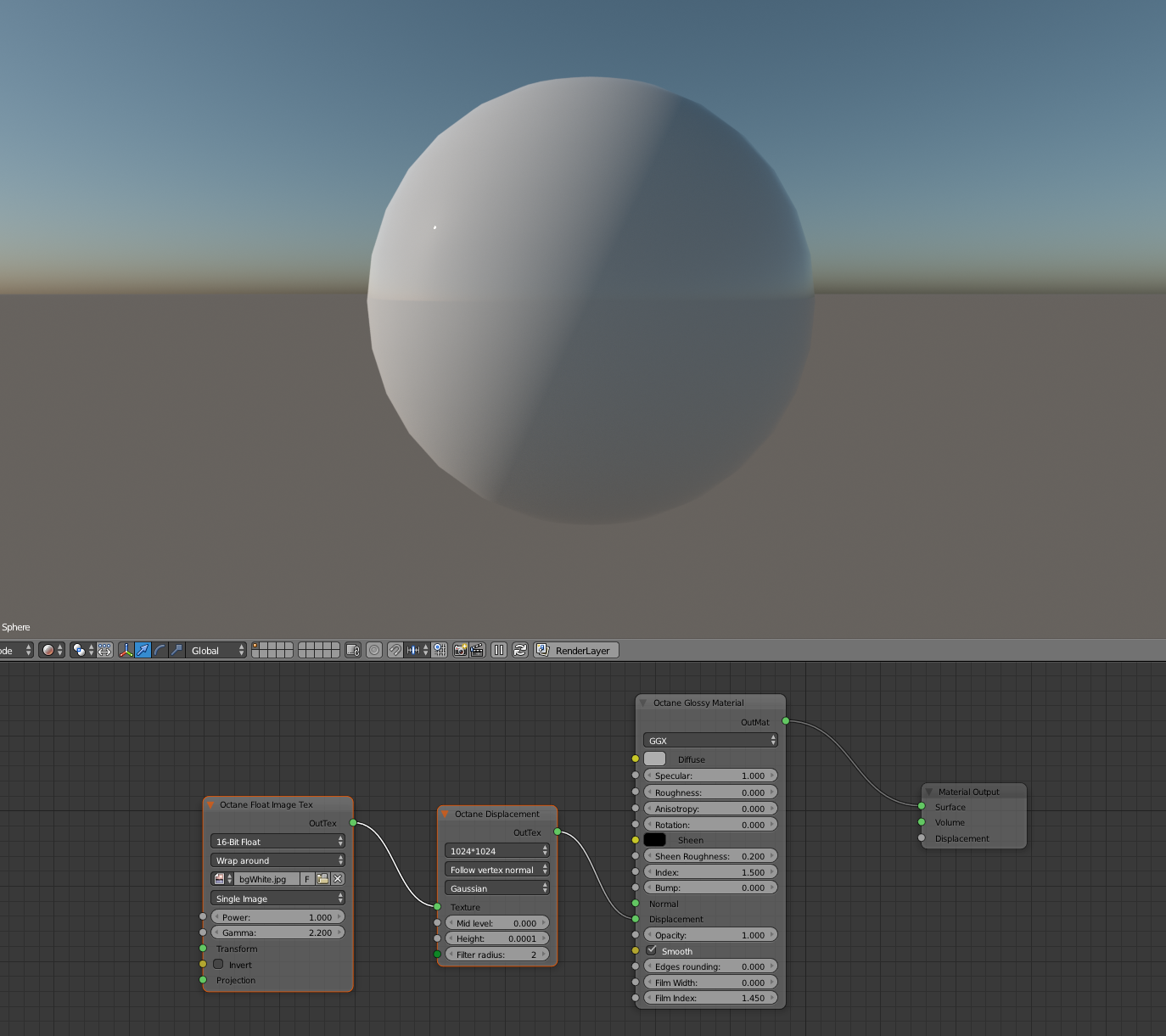1166x1036 pixels.
Task: Click the RenderLayer button
Action: (576, 650)
